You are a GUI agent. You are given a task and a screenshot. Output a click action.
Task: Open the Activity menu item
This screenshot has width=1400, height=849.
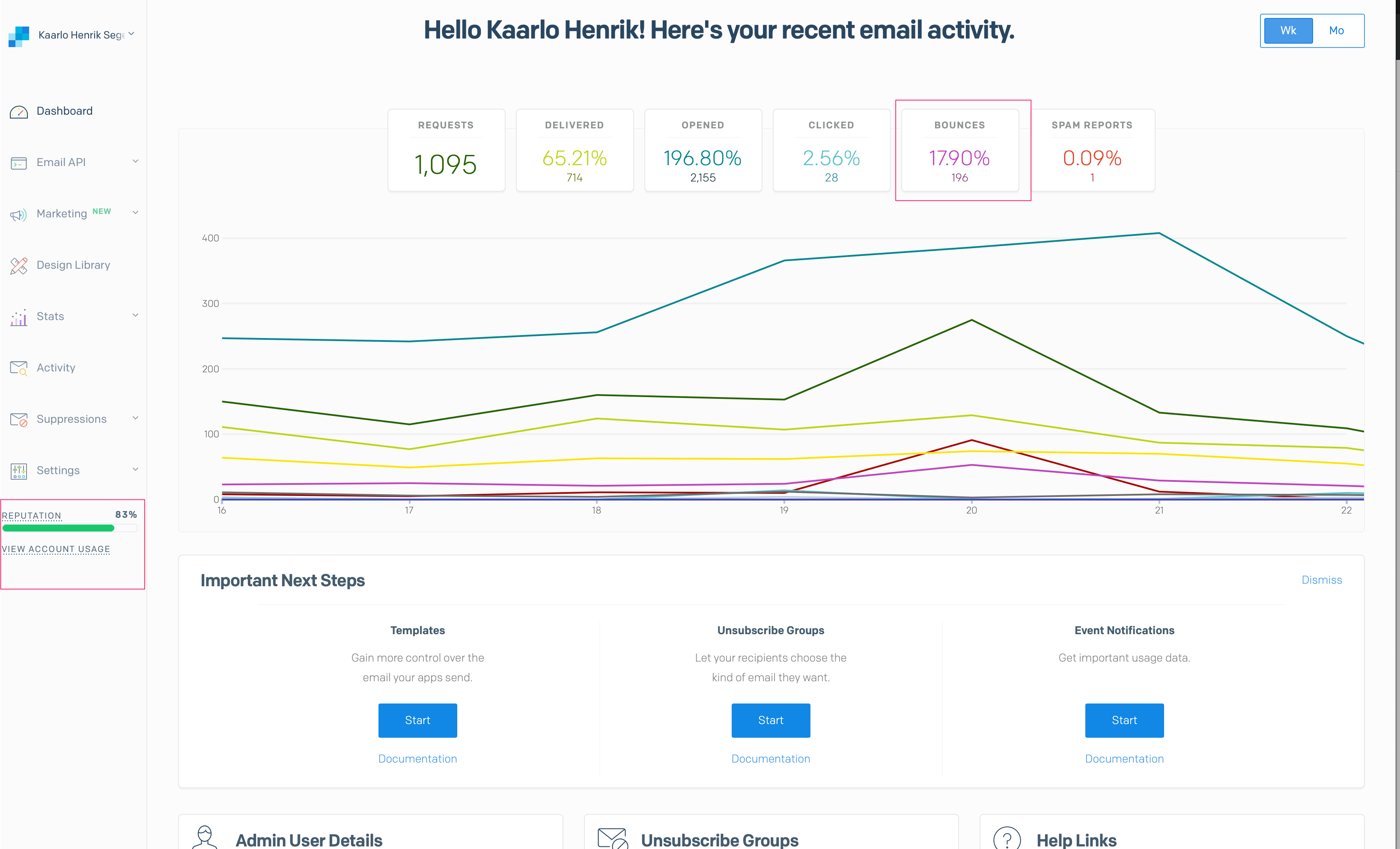(x=56, y=368)
